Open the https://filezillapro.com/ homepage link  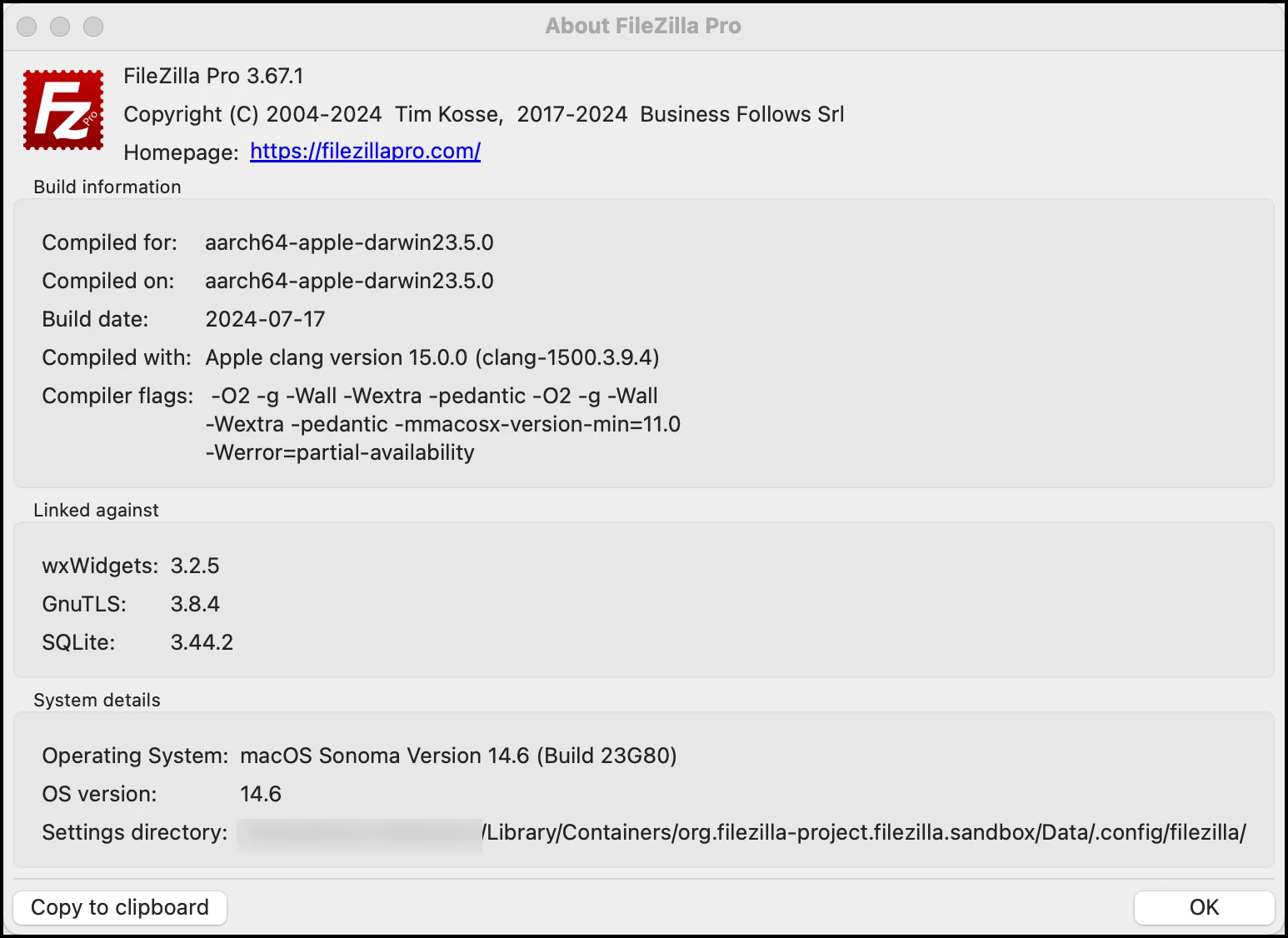(365, 151)
